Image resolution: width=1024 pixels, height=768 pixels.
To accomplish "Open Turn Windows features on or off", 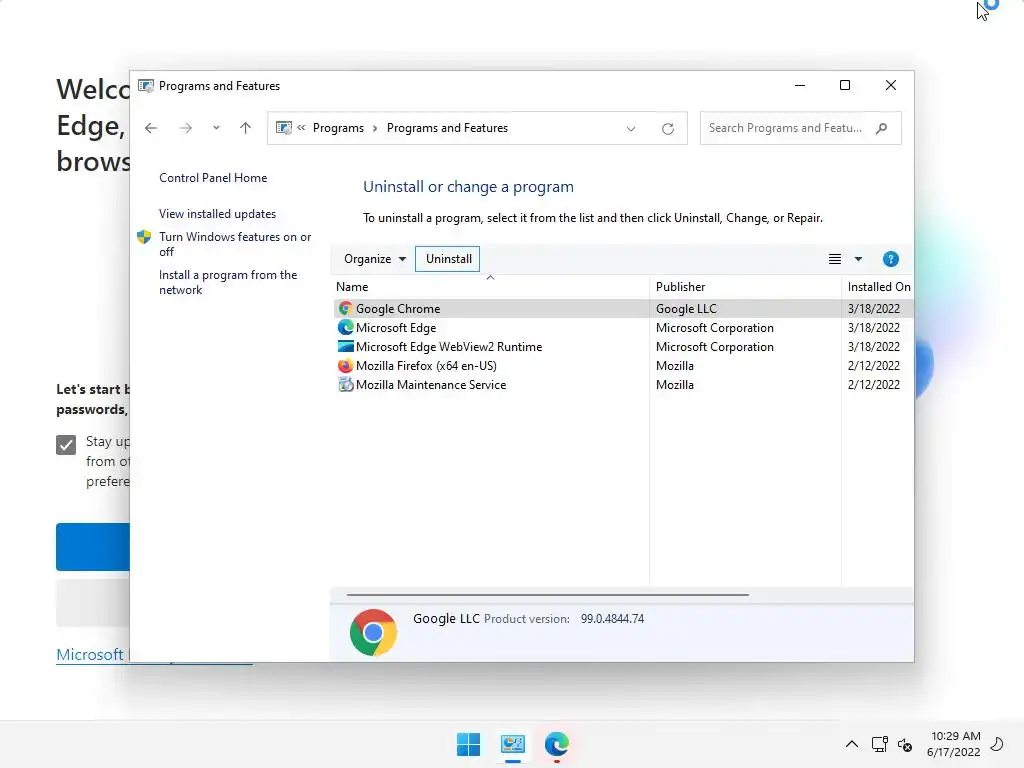I will pos(235,244).
